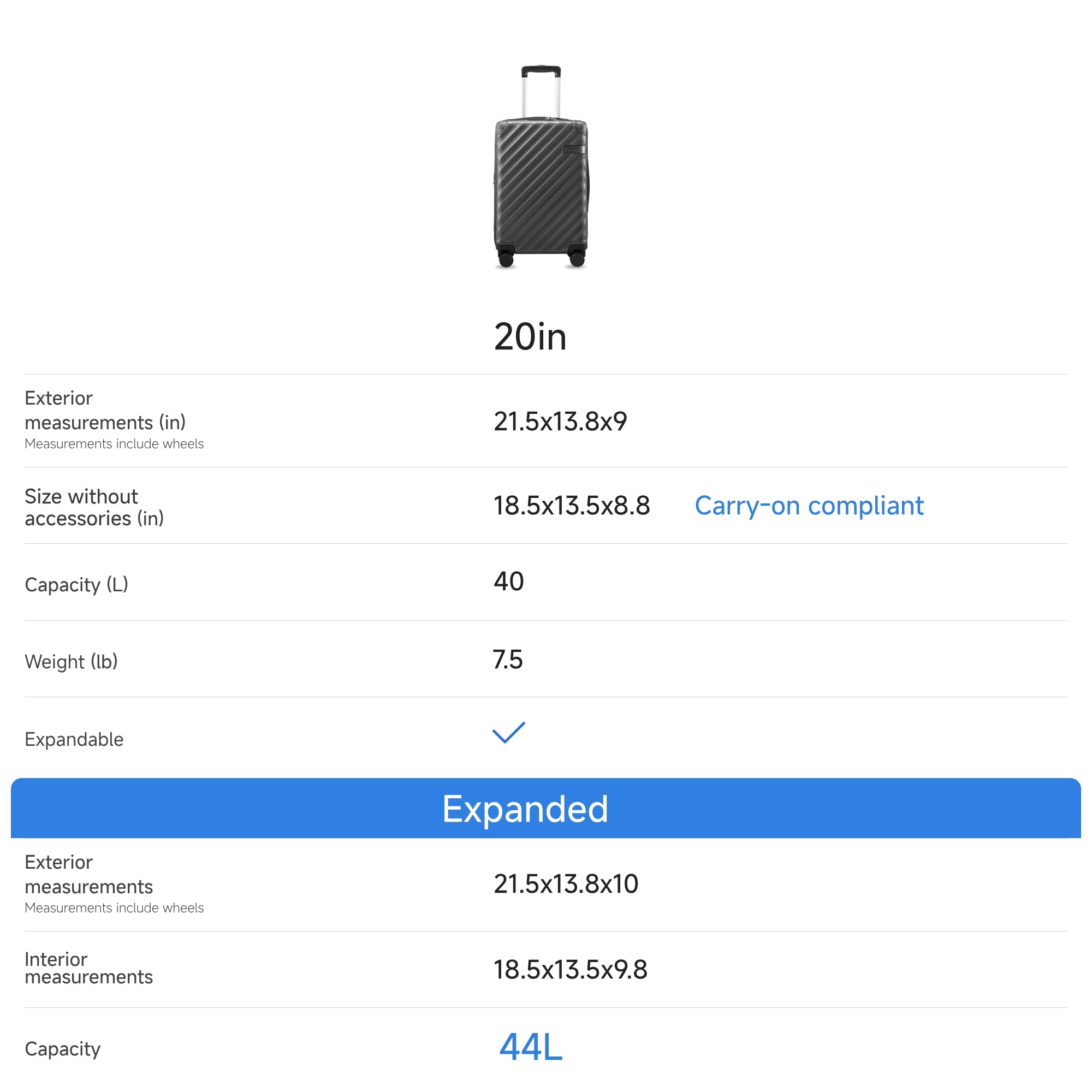Click the 18.5x13.5x9.8 interior value

569,969
